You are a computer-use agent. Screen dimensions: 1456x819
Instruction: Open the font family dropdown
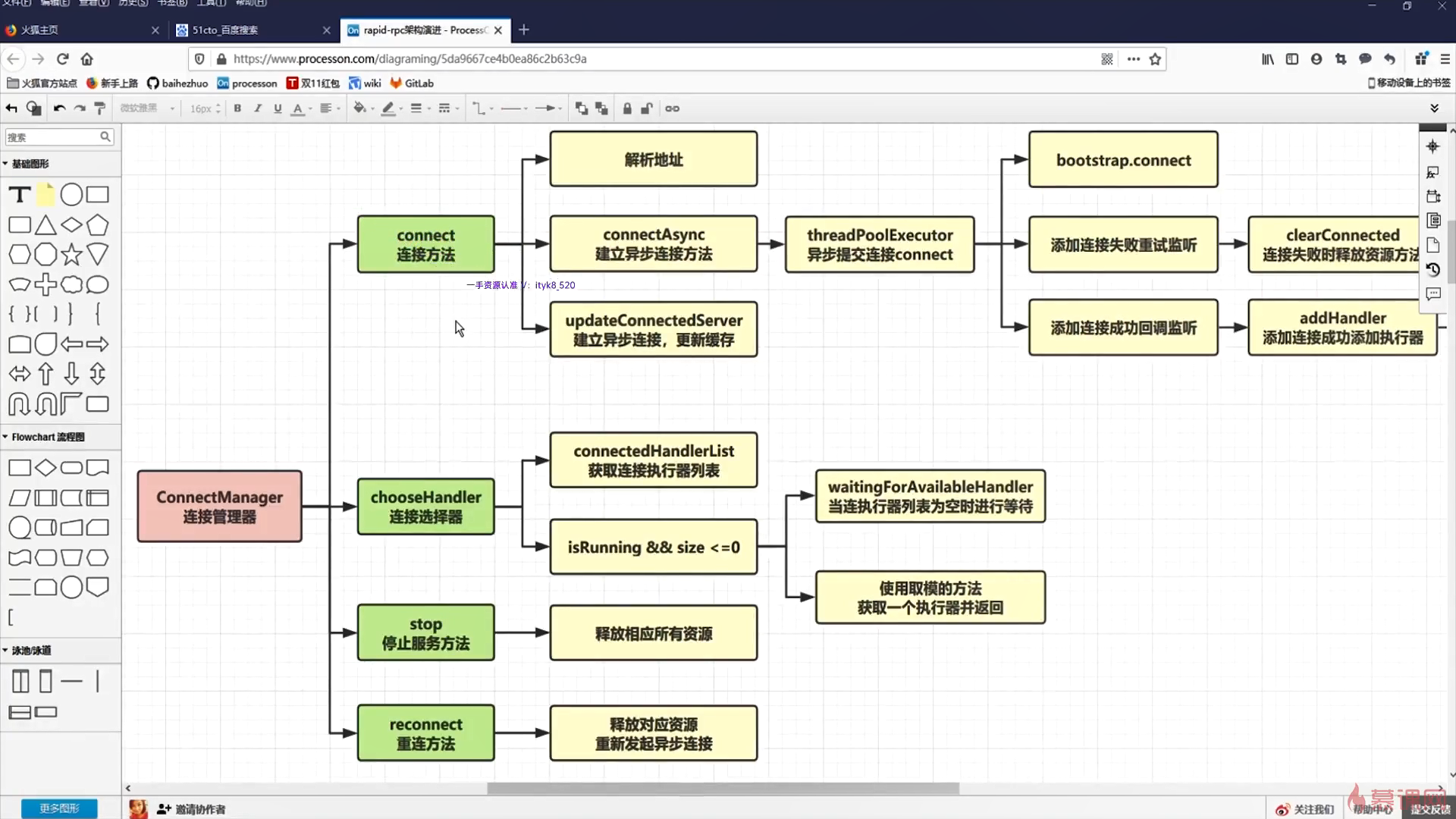[x=147, y=108]
